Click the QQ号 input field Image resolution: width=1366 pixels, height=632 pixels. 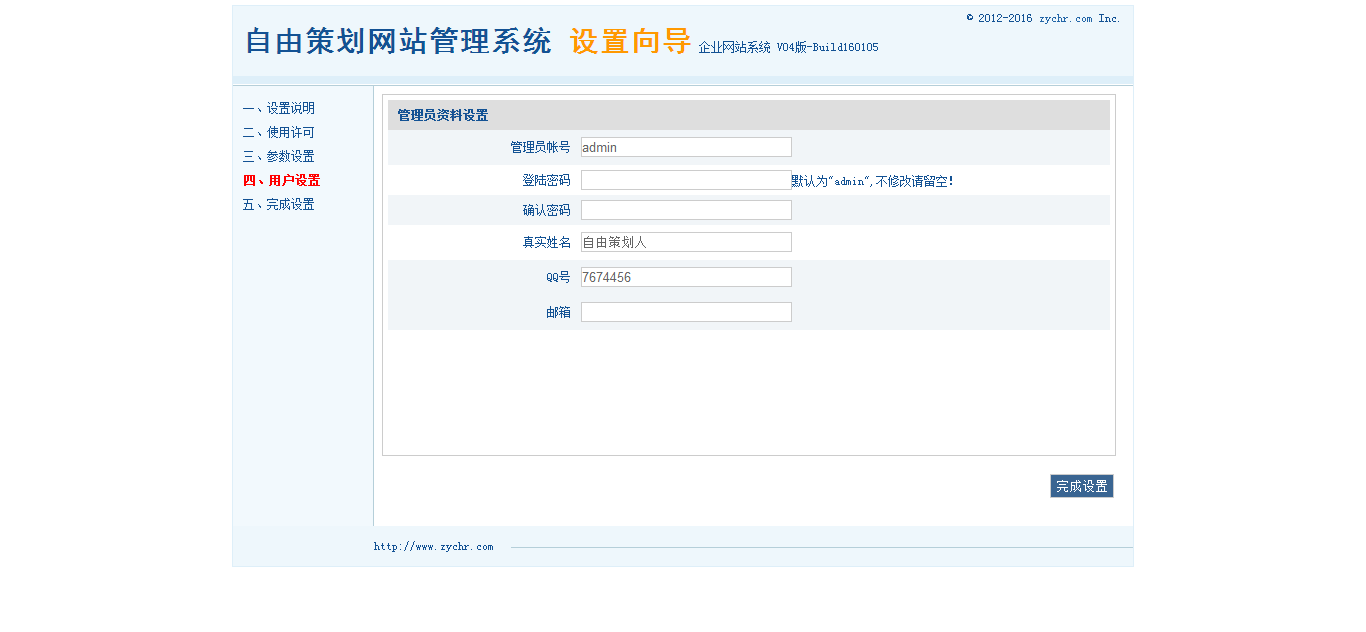[x=686, y=277]
